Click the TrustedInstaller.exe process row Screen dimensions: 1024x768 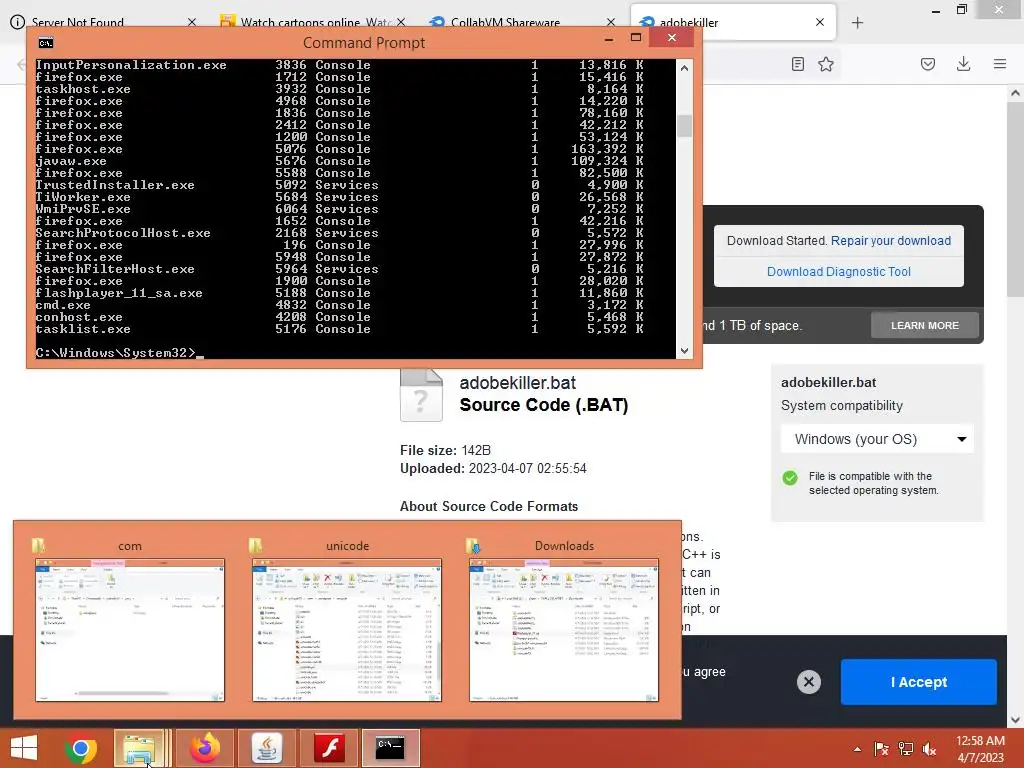click(x=340, y=185)
